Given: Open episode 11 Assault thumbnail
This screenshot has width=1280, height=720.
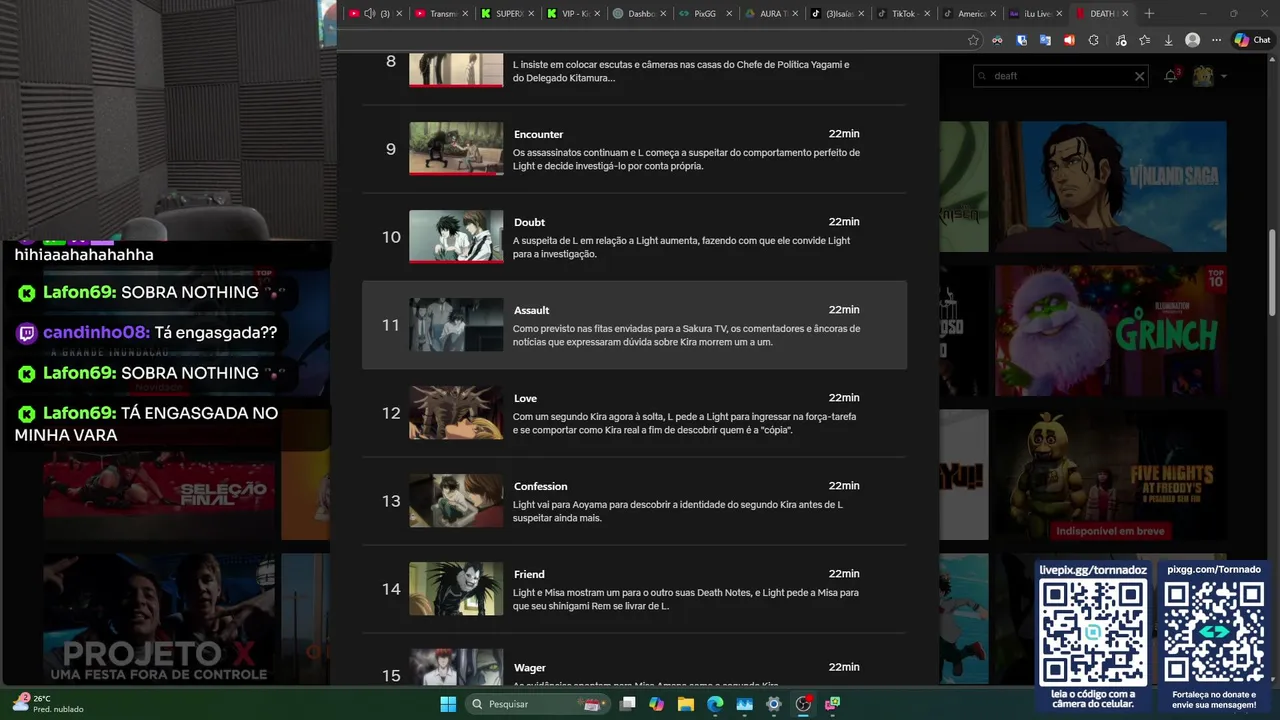Looking at the screenshot, I should (456, 325).
